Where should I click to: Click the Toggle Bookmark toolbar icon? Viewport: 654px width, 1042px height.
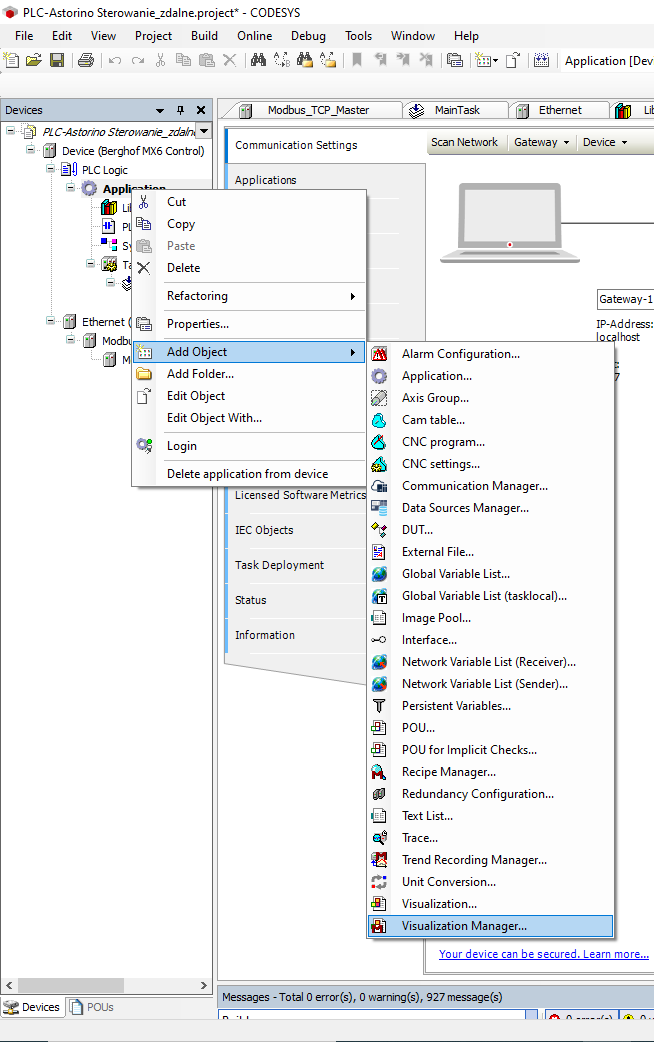357,60
